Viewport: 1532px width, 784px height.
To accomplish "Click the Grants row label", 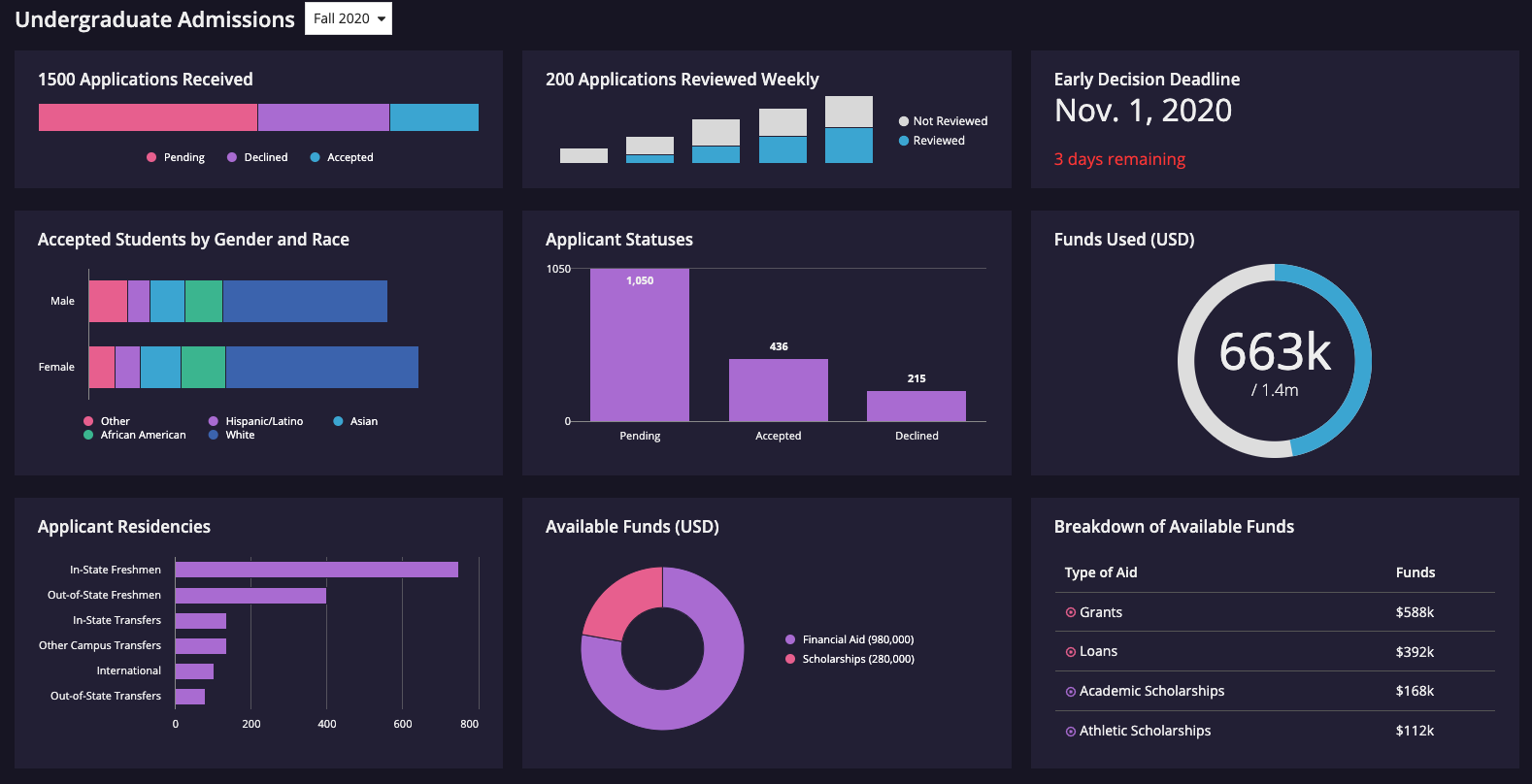I will point(1101,612).
